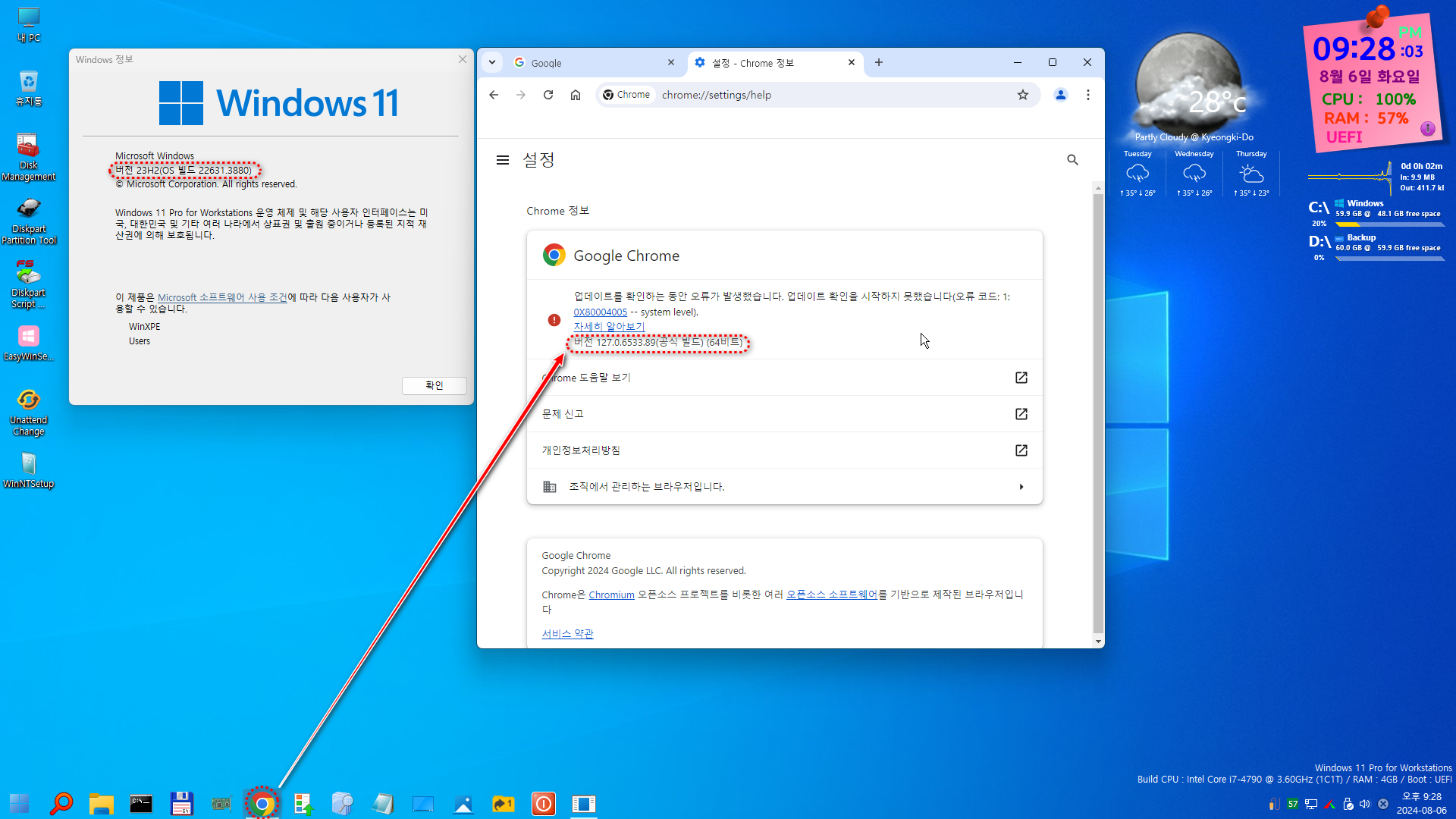
Task: Open the settings hamburger menu
Action: coord(502,160)
